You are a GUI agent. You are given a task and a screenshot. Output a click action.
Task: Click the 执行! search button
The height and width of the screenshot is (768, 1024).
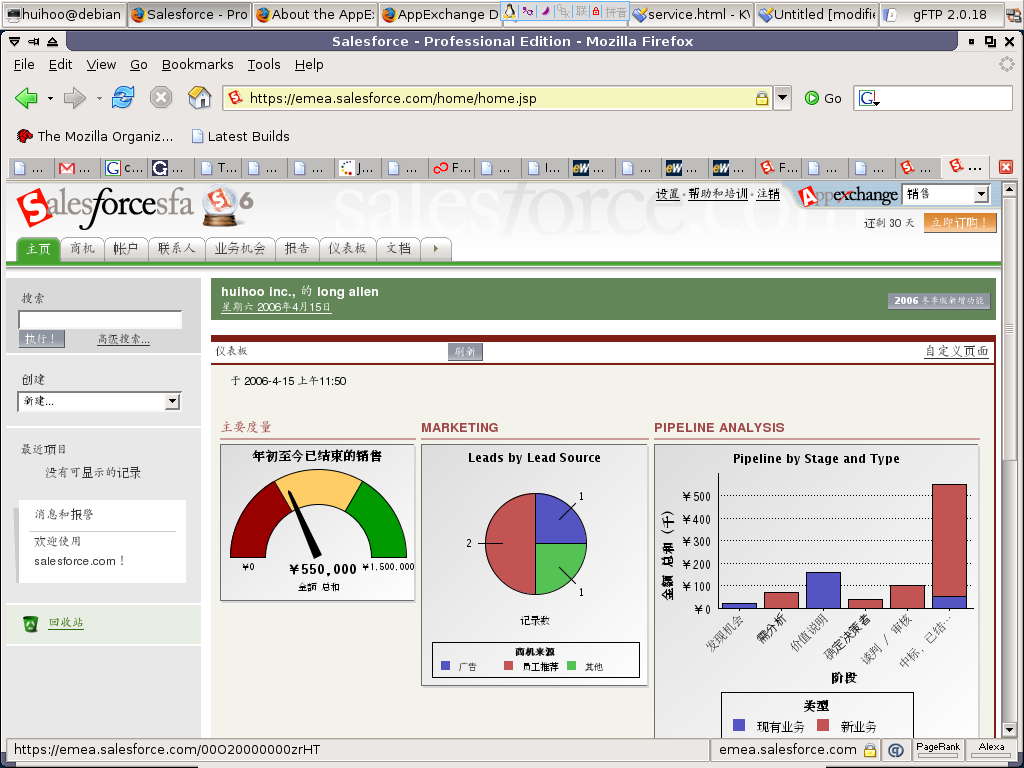41,339
